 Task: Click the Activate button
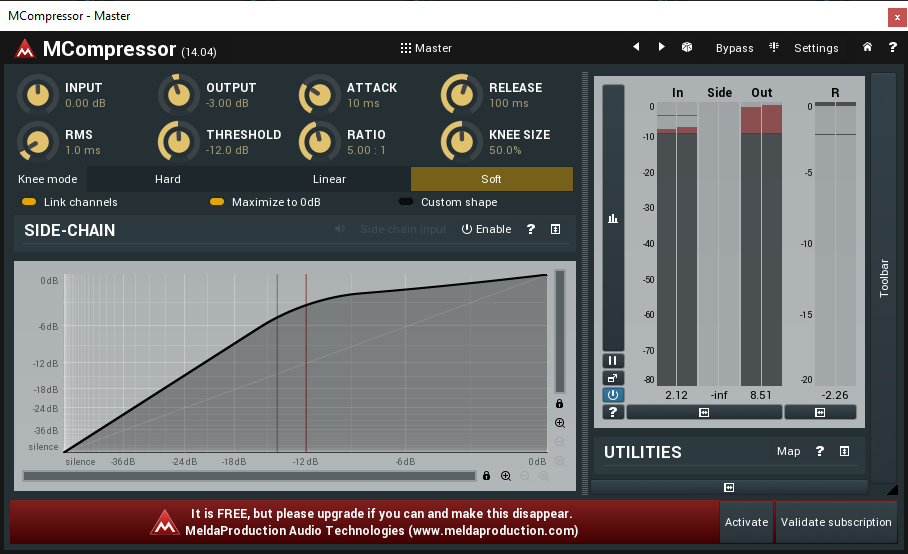click(746, 522)
